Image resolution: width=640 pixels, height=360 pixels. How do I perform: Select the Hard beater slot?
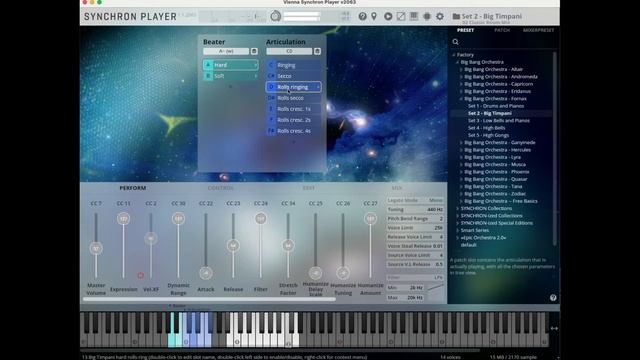231,65
